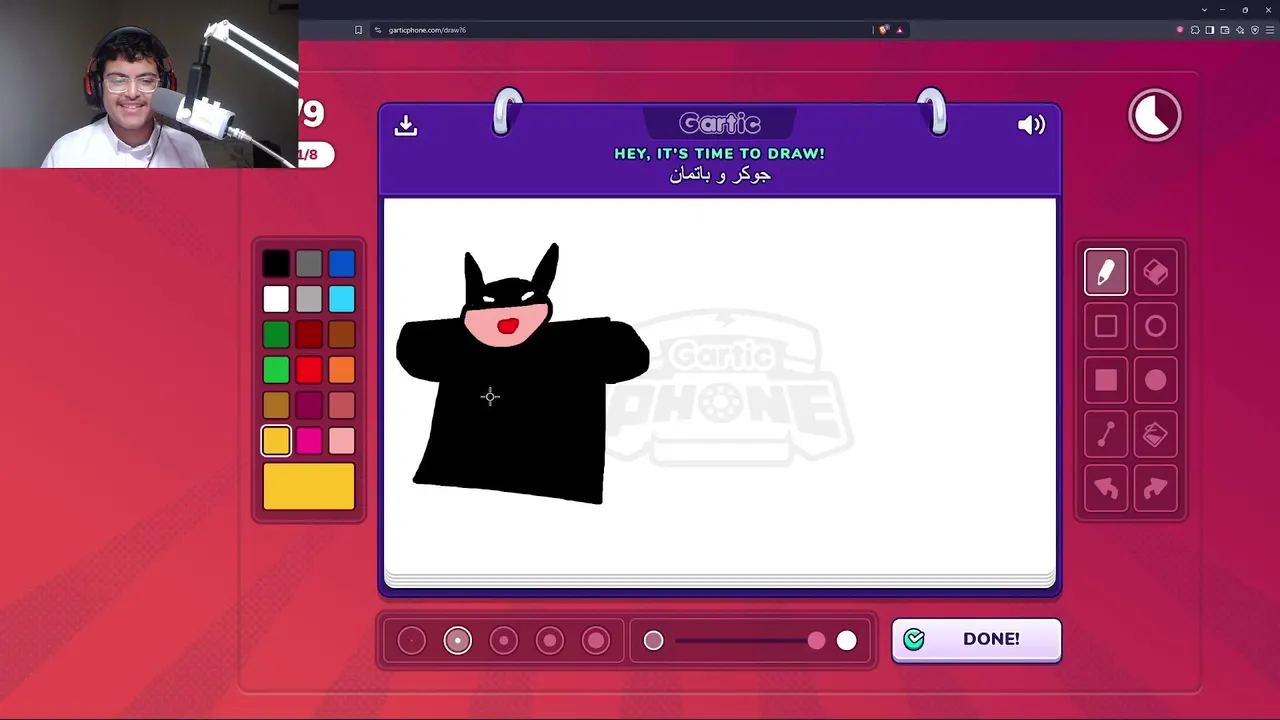Viewport: 1280px width, 720px height.
Task: Open the Brave Rewards triangle icon
Action: 899,30
